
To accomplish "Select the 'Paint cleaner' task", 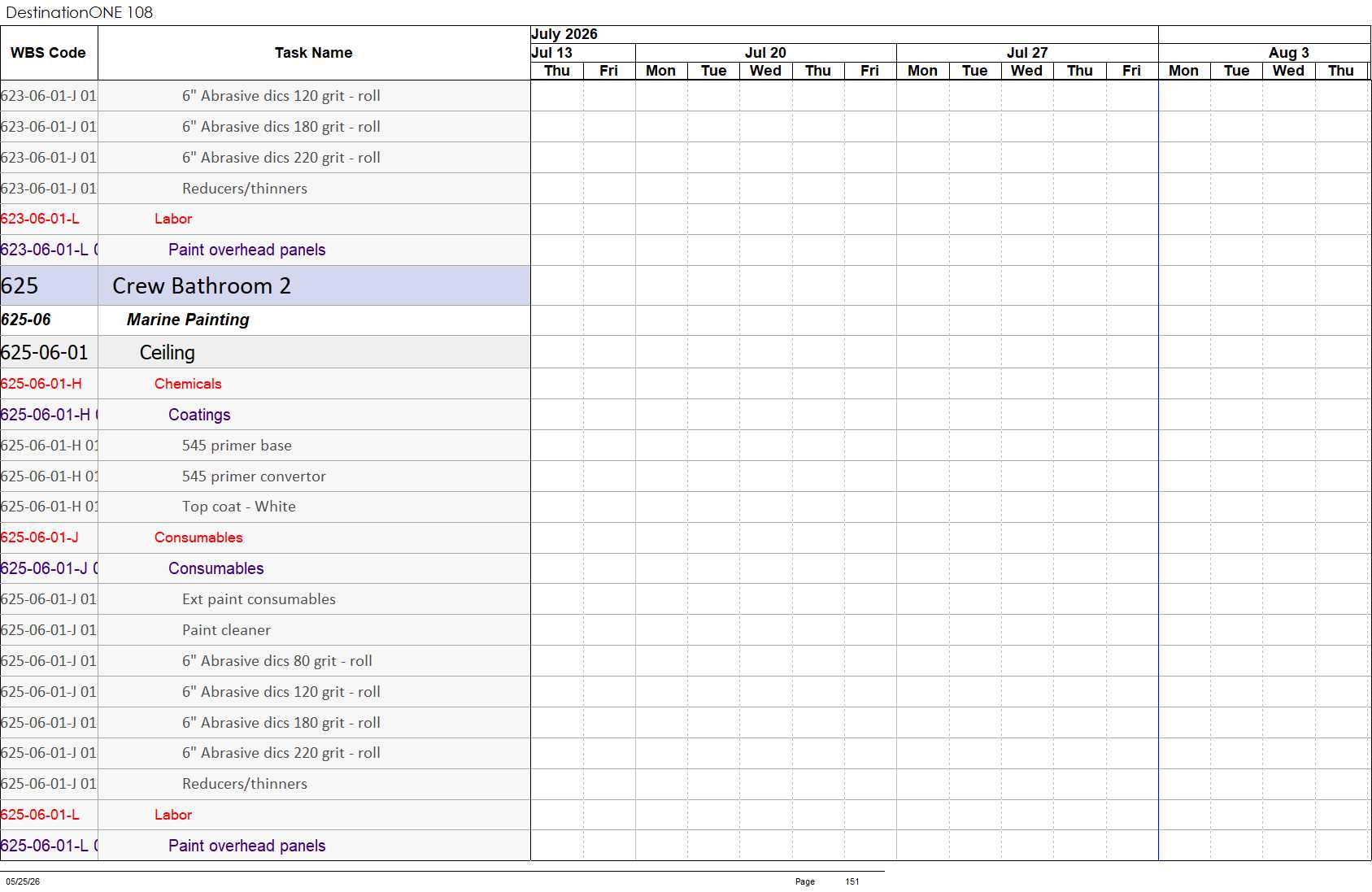I will click(x=226, y=630).
